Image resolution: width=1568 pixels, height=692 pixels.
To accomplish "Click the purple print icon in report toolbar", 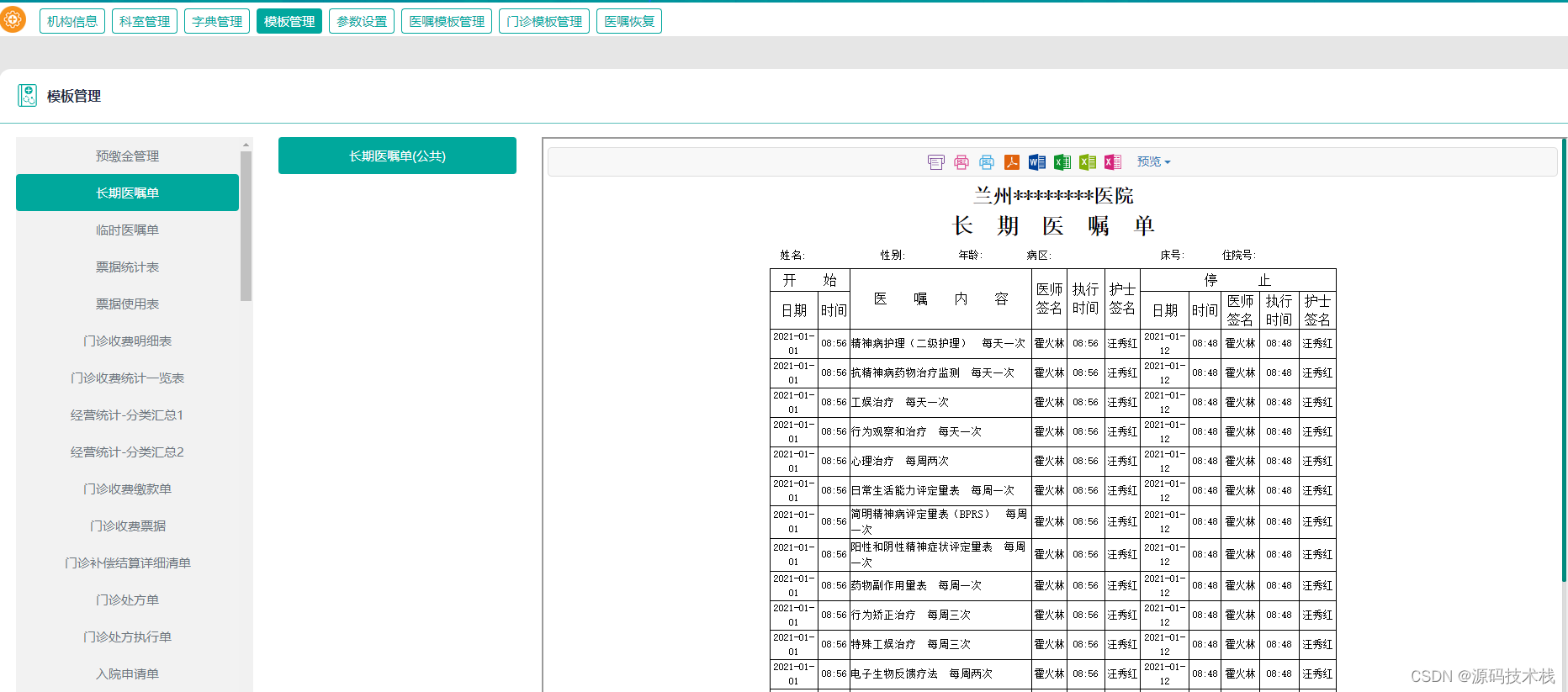I will [x=936, y=161].
